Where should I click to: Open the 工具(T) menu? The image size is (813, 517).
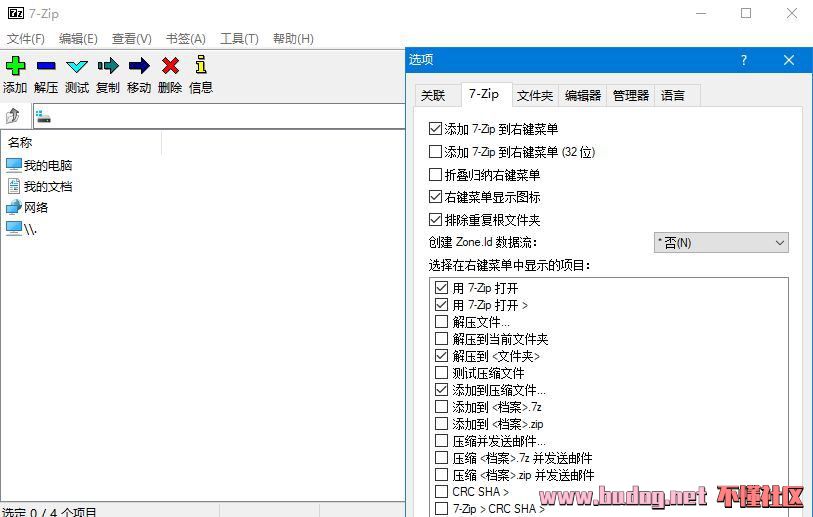point(239,39)
